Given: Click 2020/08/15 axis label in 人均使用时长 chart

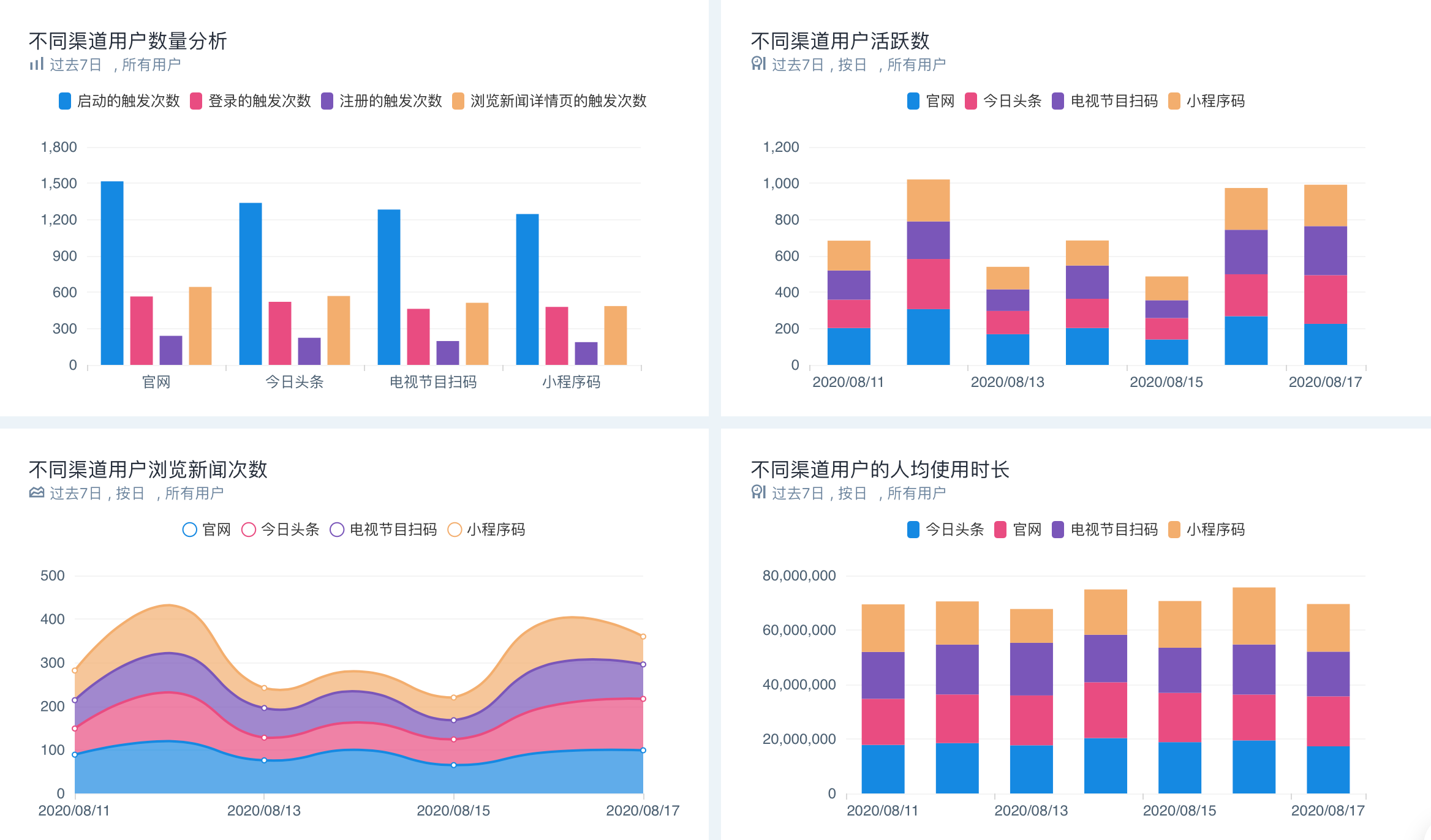Looking at the screenshot, I should [x=1180, y=811].
